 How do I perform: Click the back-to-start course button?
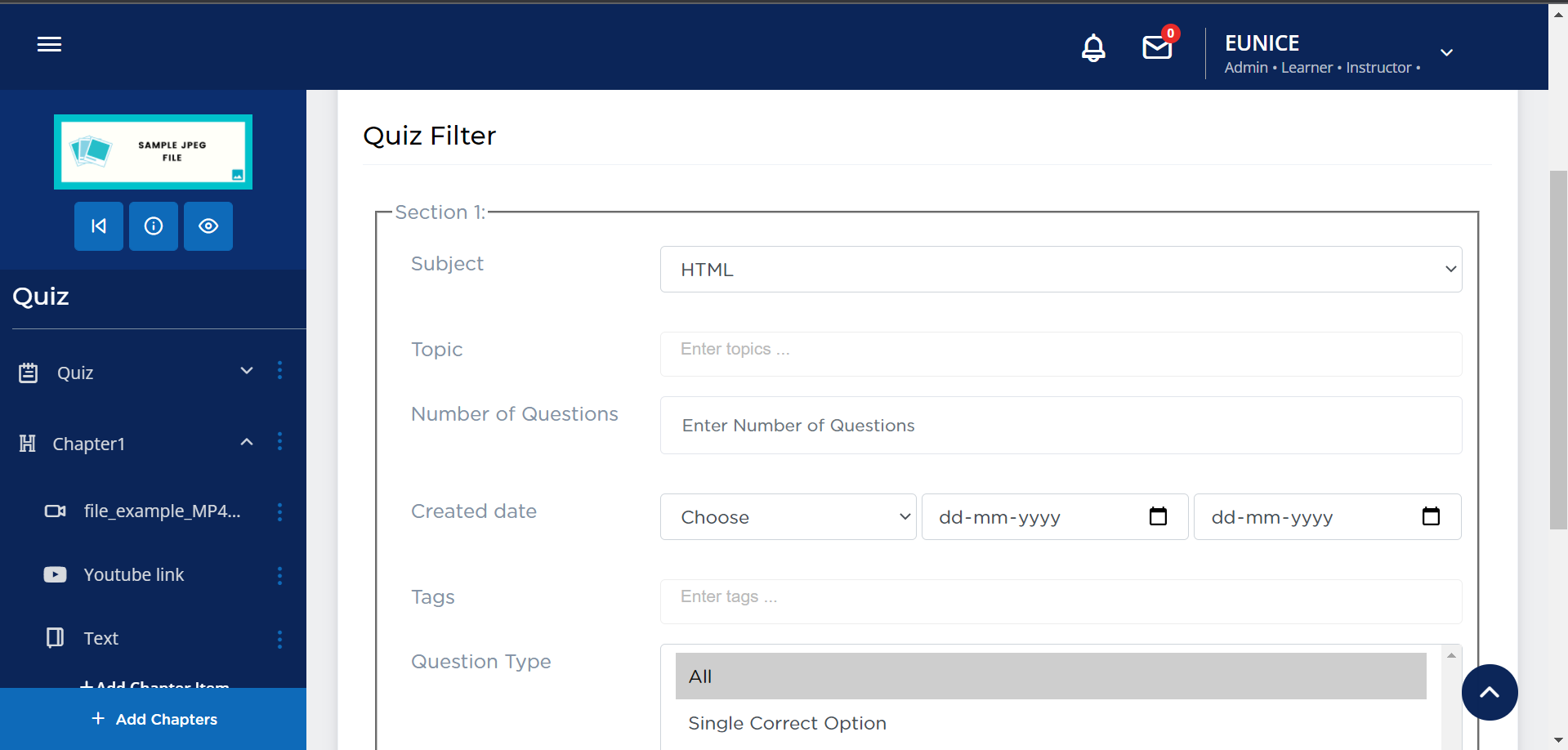[x=99, y=226]
